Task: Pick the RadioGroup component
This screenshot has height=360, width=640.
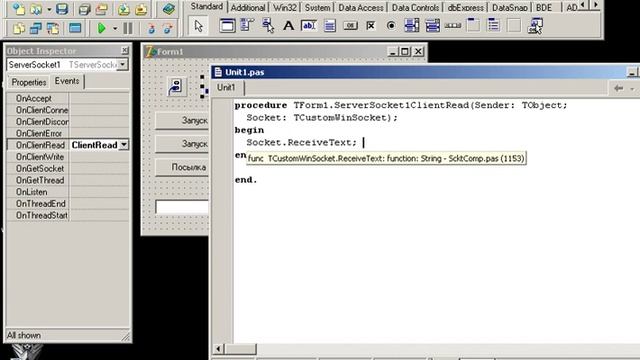Action: tap(493, 26)
